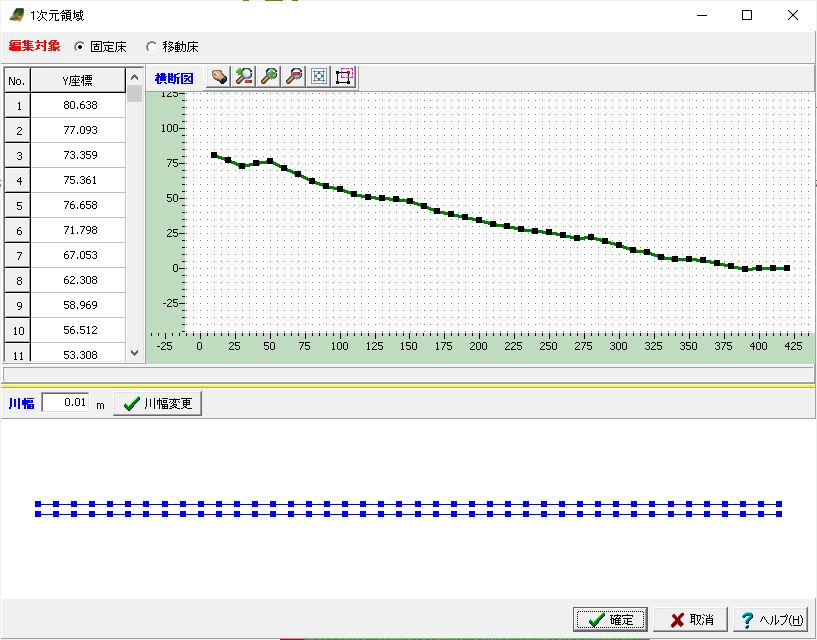Maximize the 1次元領域 window

pyautogui.click(x=747, y=15)
